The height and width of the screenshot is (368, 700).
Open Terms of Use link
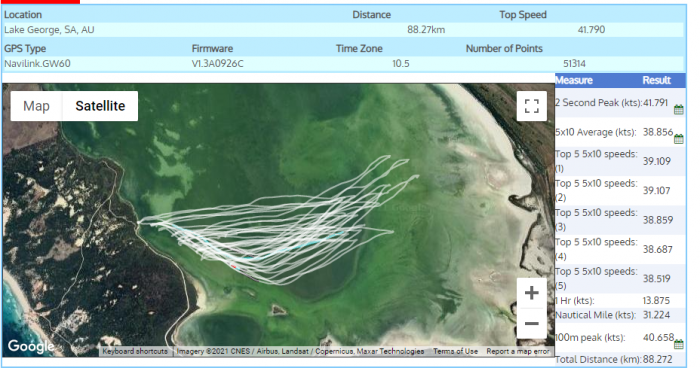[x=455, y=351]
